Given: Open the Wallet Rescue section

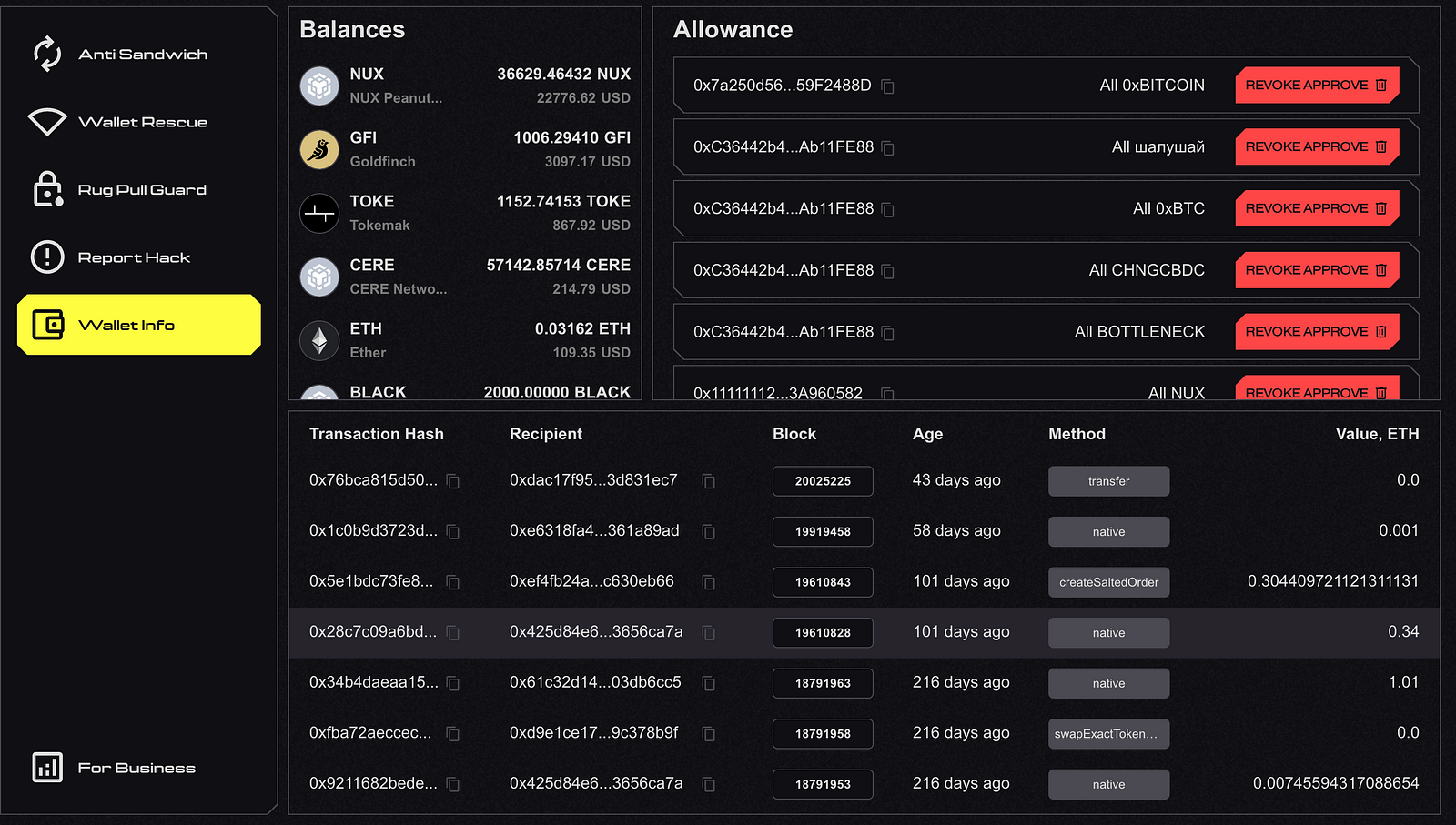Looking at the screenshot, I should pyautogui.click(x=138, y=122).
